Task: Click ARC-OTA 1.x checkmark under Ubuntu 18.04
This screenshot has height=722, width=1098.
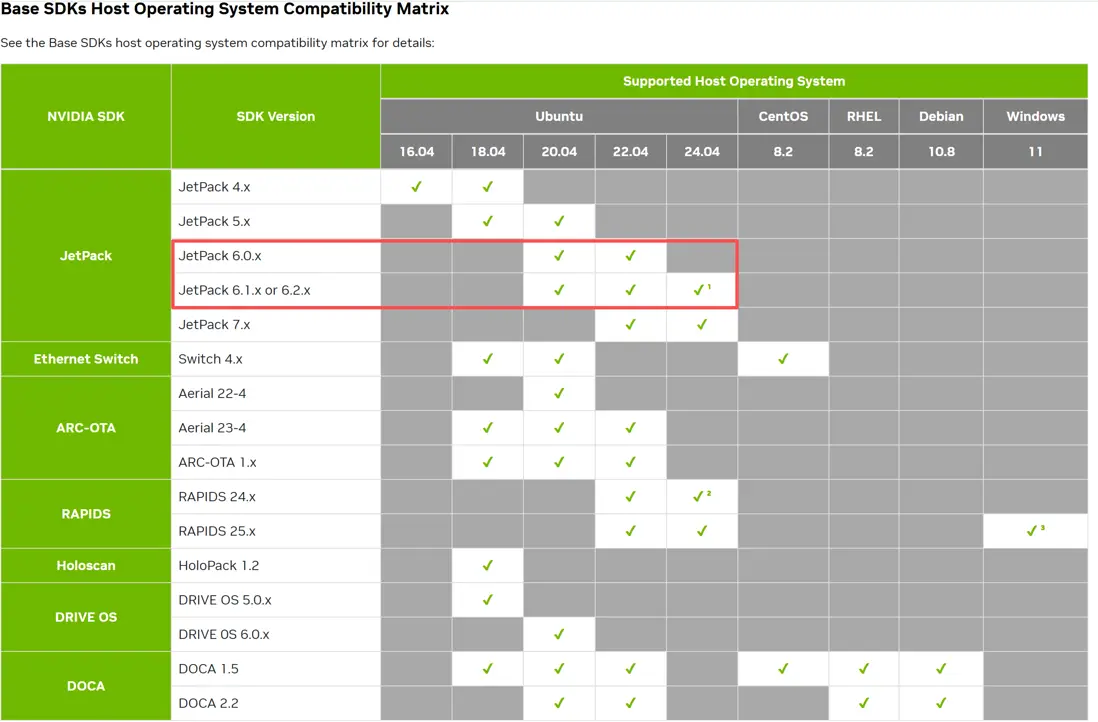Action: 488,462
